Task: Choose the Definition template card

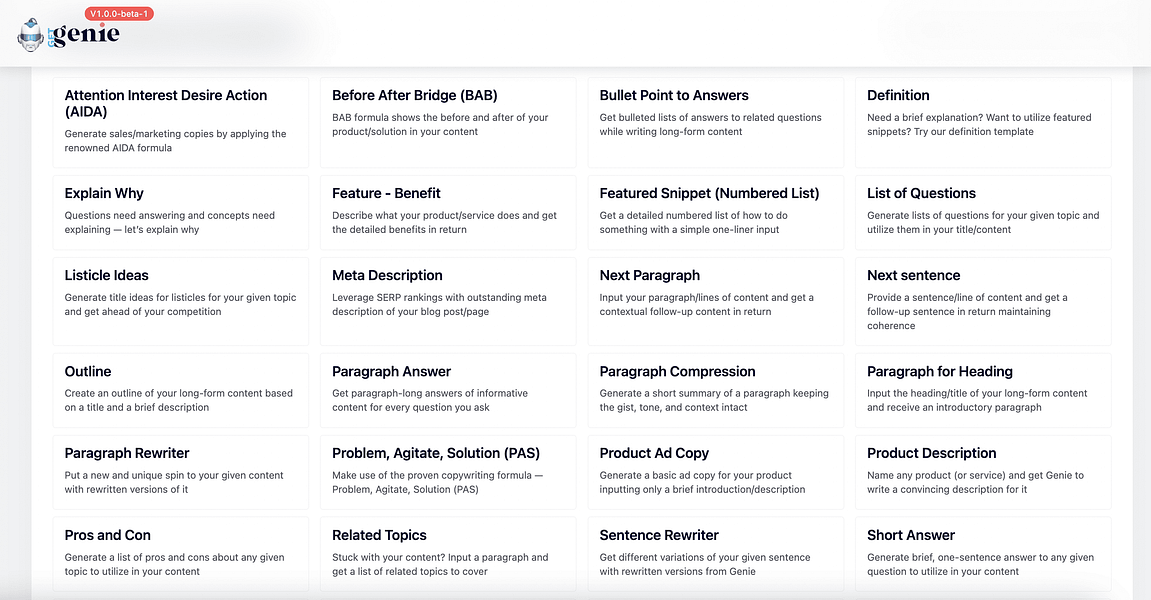Action: click(983, 123)
